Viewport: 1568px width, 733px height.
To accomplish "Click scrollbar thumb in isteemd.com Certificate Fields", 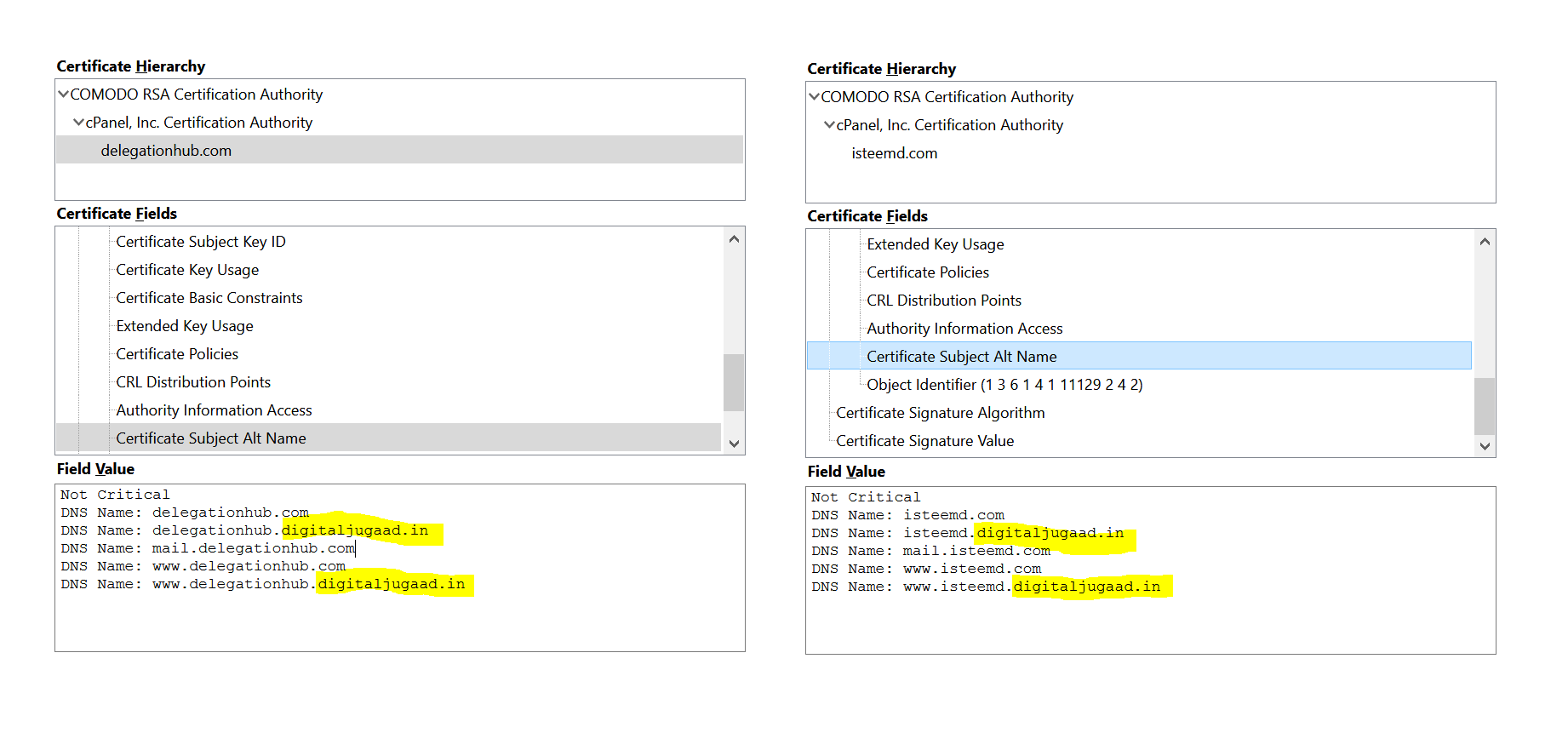I will tap(1485, 406).
